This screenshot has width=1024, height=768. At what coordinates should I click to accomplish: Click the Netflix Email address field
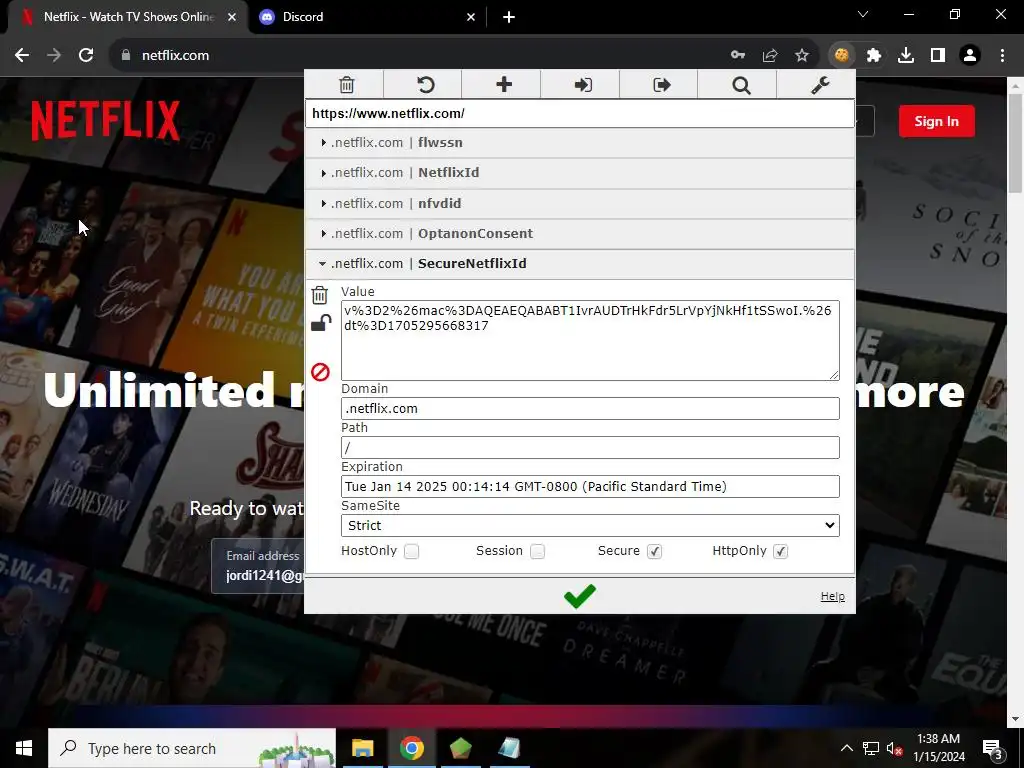point(259,566)
